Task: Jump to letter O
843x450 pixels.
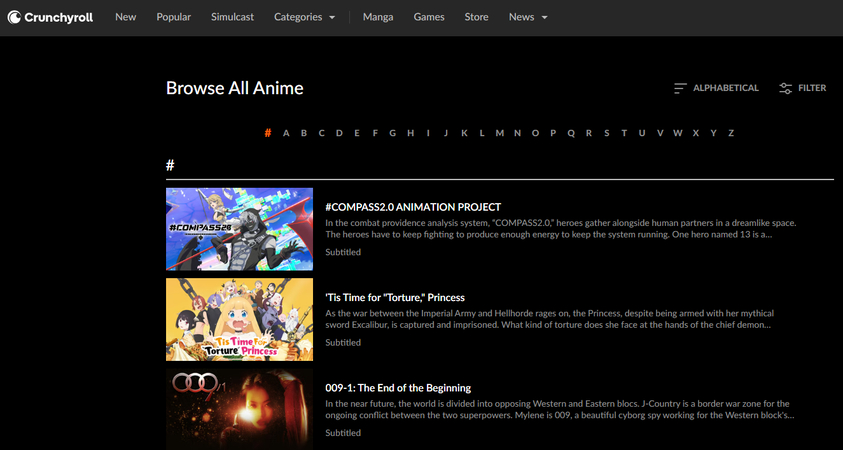Action: pos(535,133)
